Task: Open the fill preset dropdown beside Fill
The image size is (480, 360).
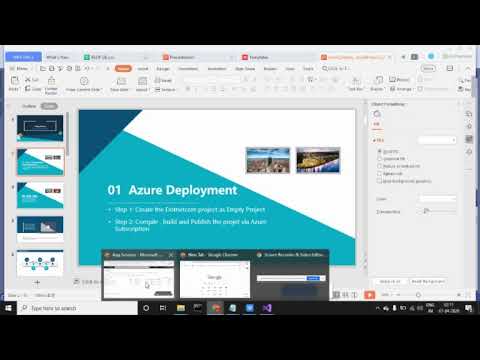Action: click(x=437, y=140)
